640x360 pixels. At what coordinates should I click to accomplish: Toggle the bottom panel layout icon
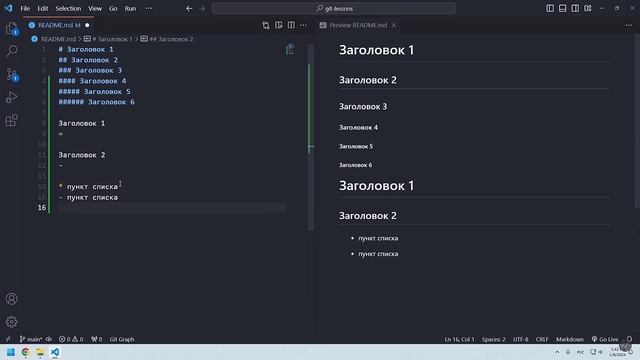click(562, 8)
